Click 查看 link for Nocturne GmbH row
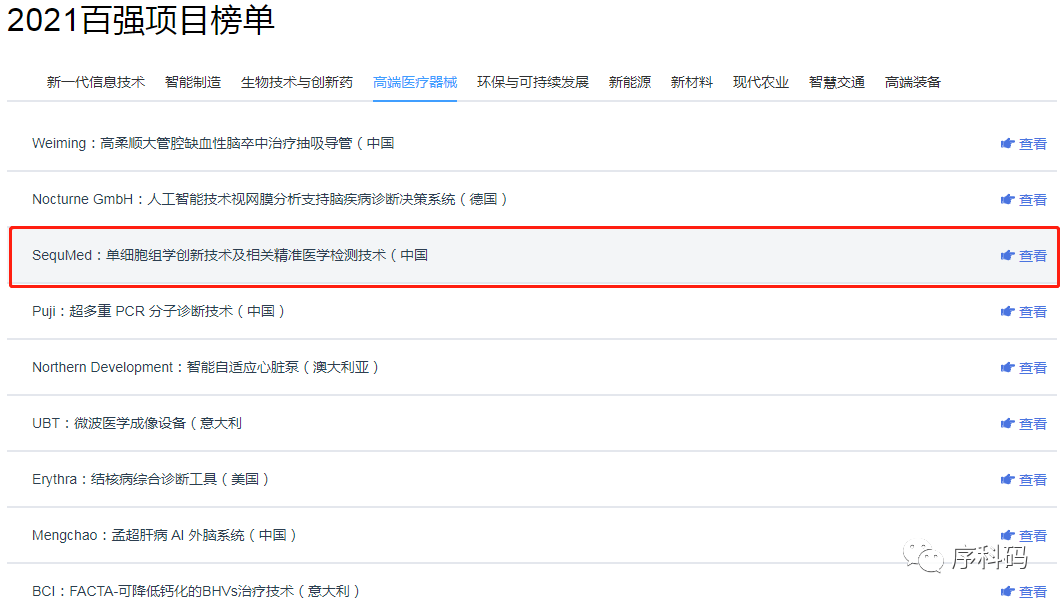The image size is (1063, 604). click(1032, 200)
